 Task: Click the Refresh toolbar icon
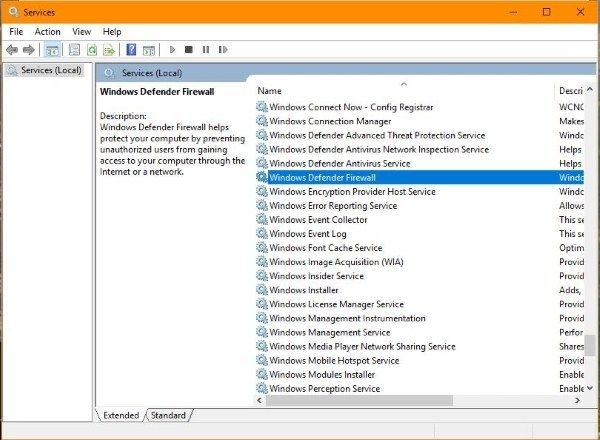click(92, 49)
